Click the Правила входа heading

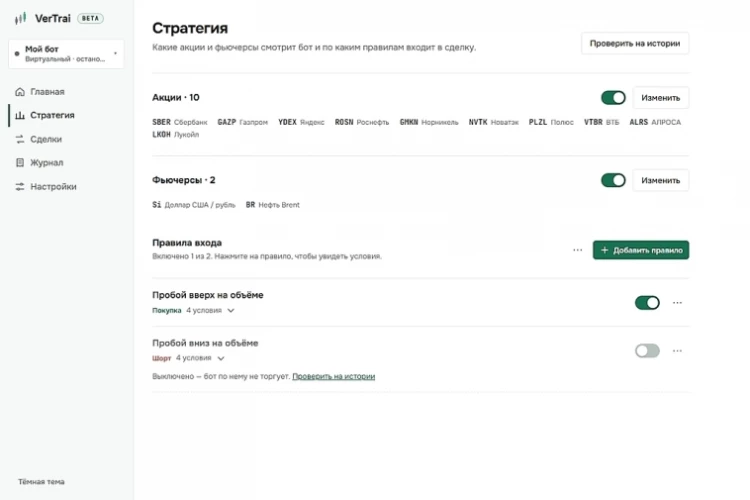click(x=187, y=243)
